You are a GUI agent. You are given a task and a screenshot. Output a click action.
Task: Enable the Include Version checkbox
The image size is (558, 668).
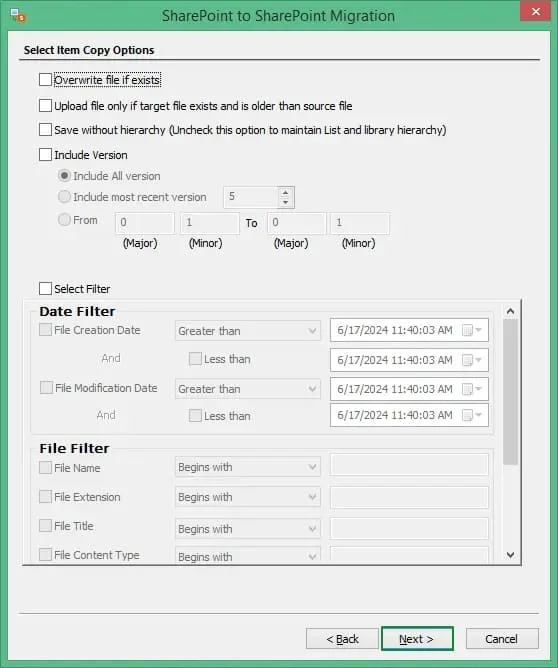(x=45, y=155)
